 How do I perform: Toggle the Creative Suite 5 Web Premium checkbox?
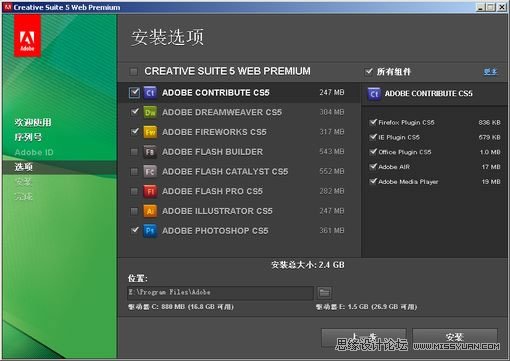[134, 71]
